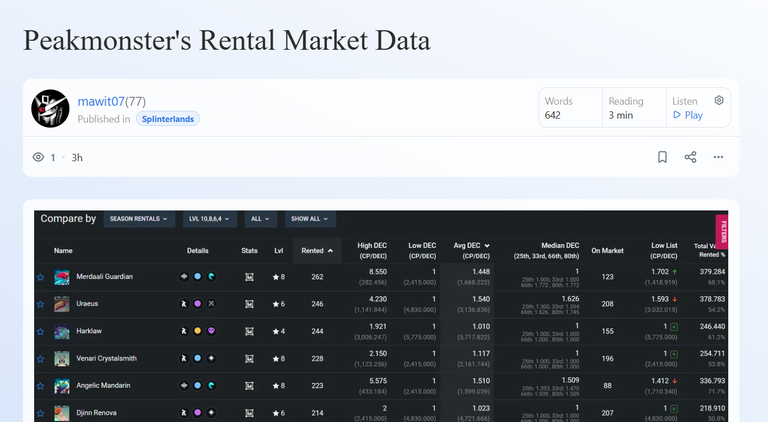View Djinn Renova stats icon
The width and height of the screenshot is (768, 422).
pyautogui.click(x=249, y=413)
